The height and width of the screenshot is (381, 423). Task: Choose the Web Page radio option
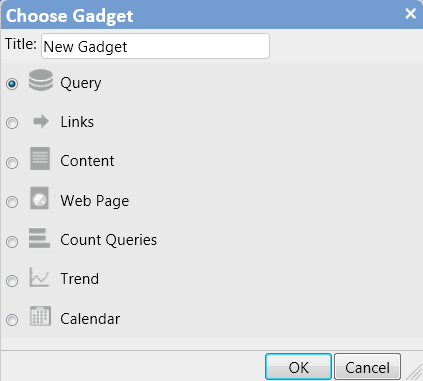(12, 202)
